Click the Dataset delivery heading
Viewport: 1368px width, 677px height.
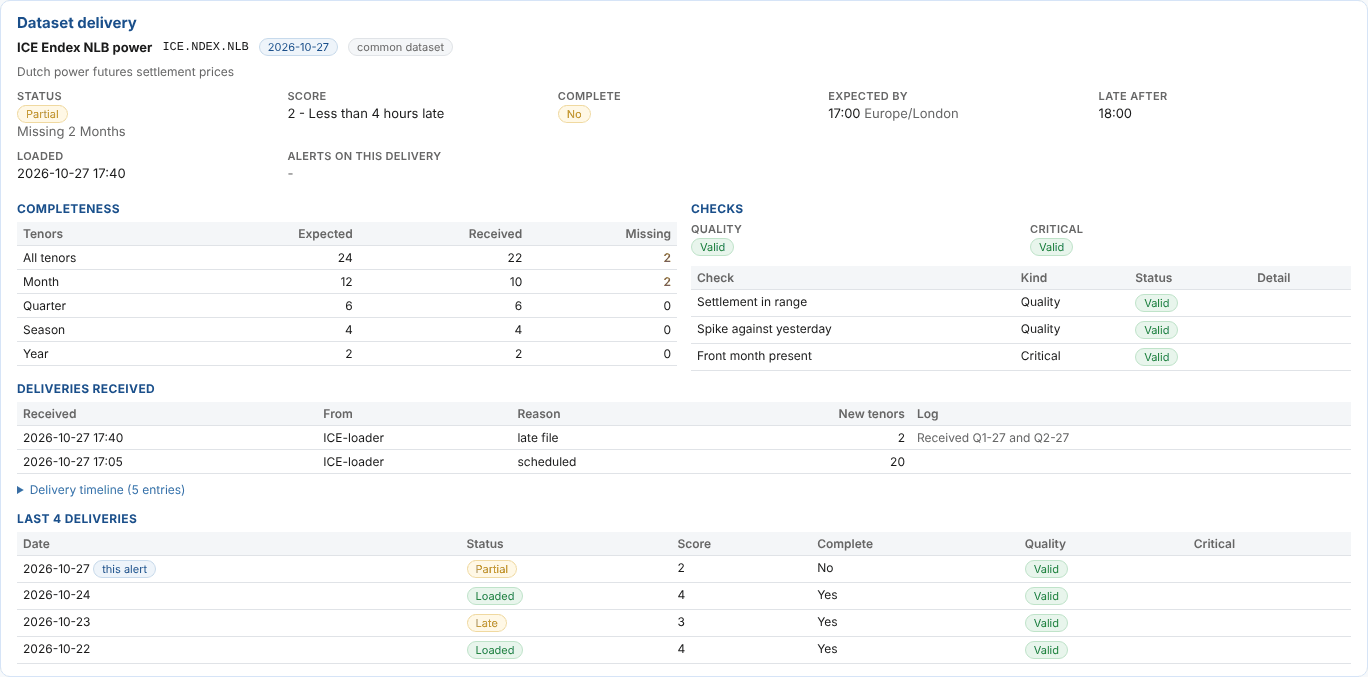(77, 23)
